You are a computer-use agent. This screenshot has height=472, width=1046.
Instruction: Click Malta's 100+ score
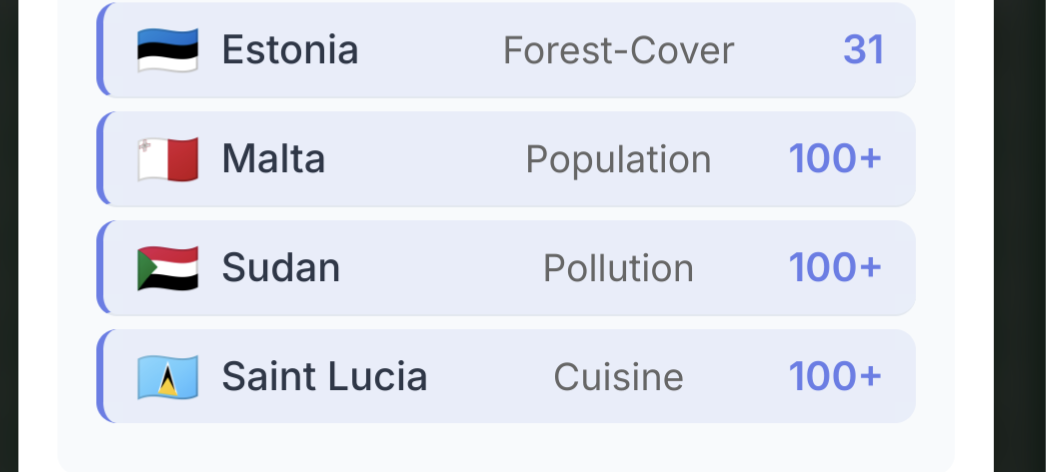[835, 159]
